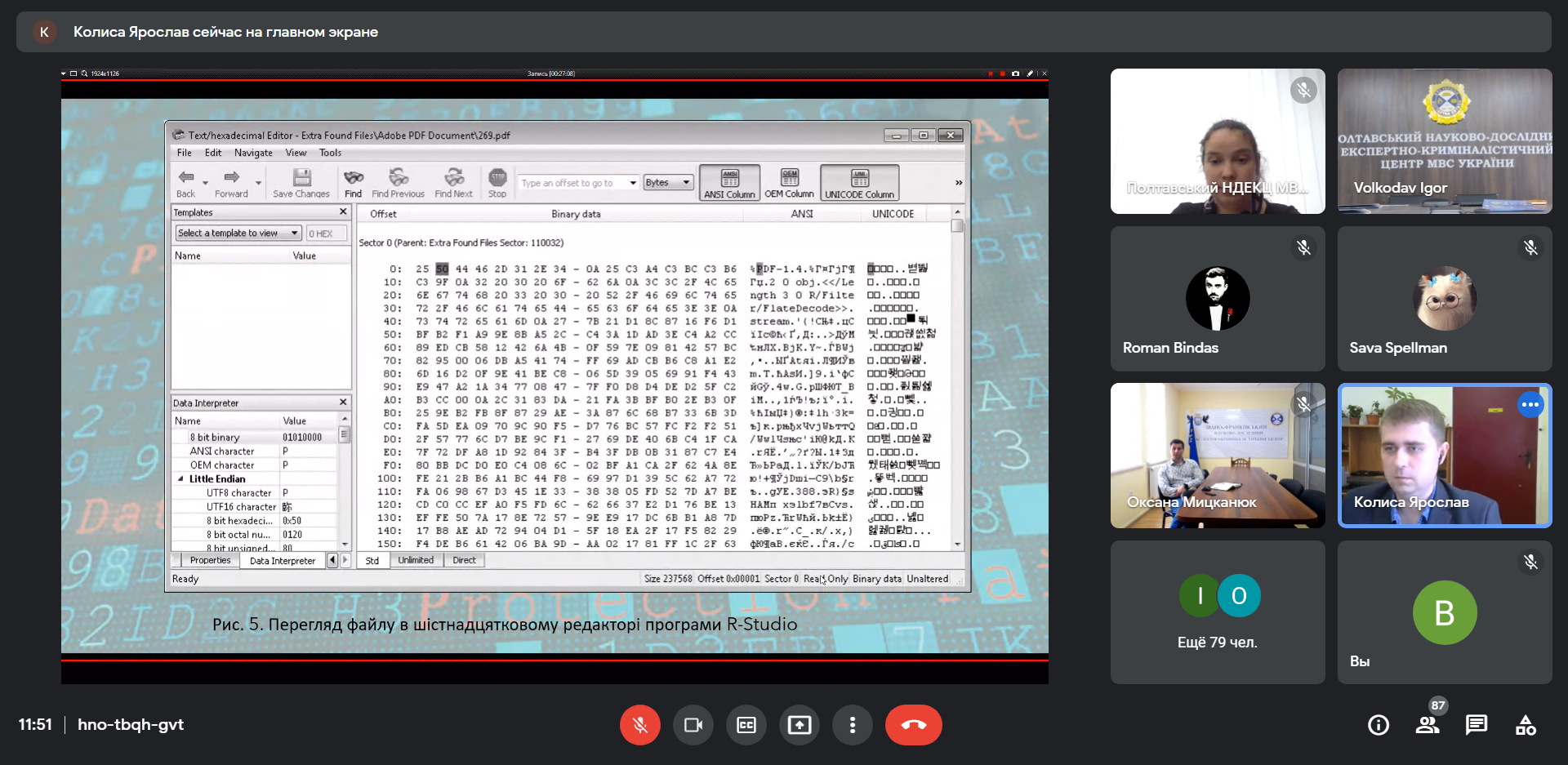Unmute the microphone in the call bar

(639, 725)
